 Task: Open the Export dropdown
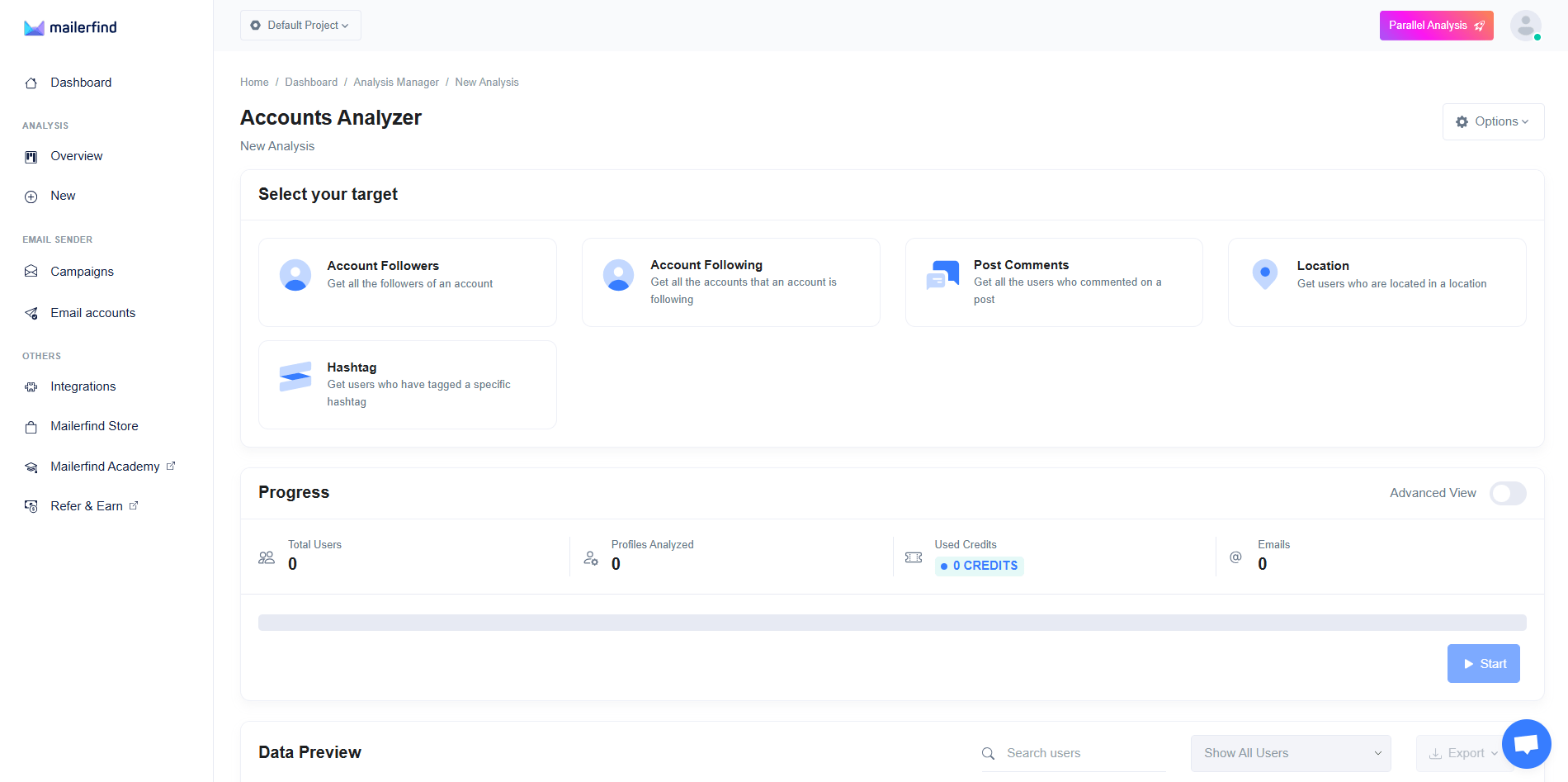pyautogui.click(x=1462, y=753)
